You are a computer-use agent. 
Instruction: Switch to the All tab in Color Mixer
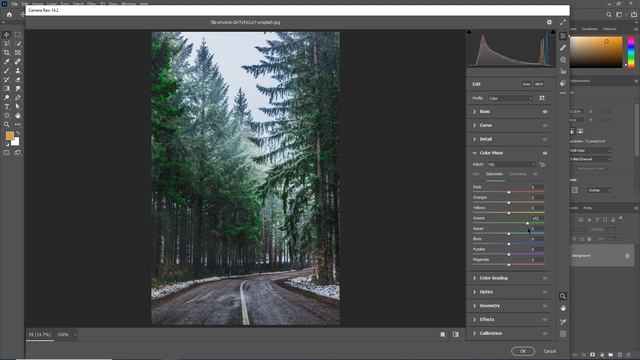pos(535,174)
